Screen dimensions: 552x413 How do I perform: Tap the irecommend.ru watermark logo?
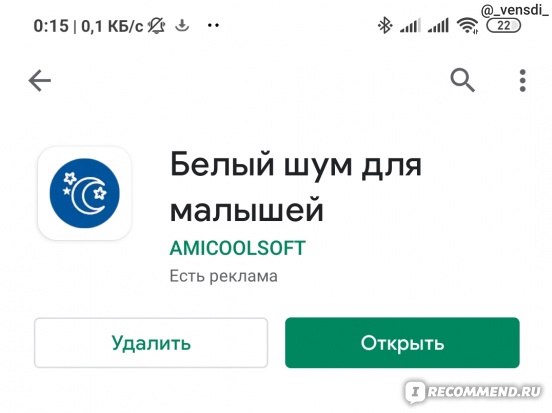tap(473, 392)
